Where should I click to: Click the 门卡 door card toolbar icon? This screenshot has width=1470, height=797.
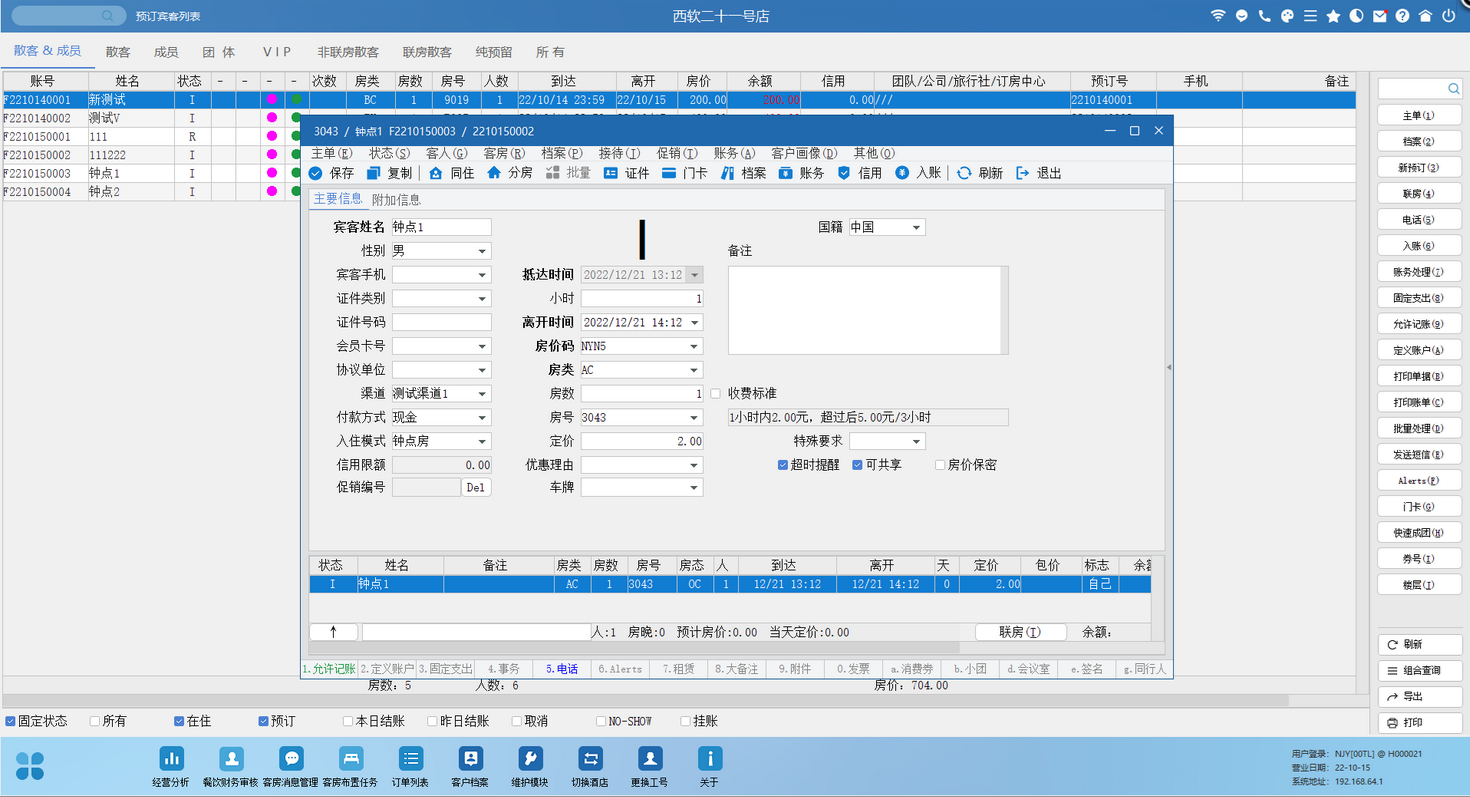click(x=669, y=173)
